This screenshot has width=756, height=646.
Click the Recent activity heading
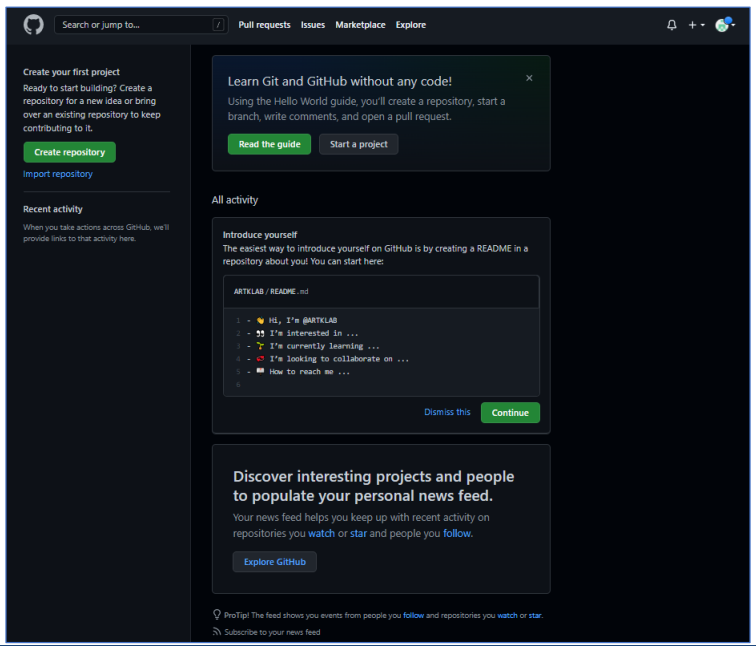53,209
